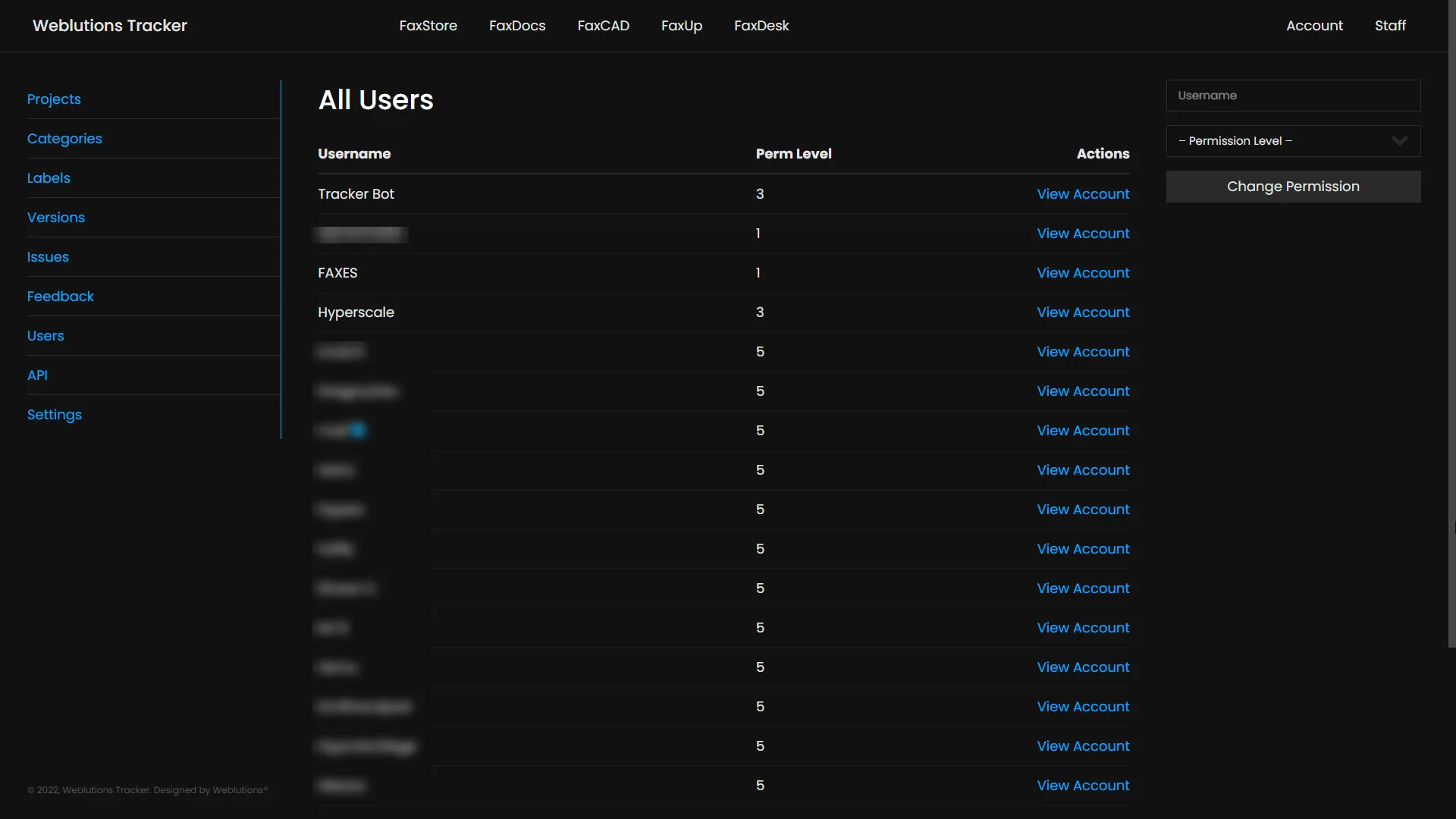Open the FaxStore page
The height and width of the screenshot is (819, 1456).
click(x=428, y=25)
